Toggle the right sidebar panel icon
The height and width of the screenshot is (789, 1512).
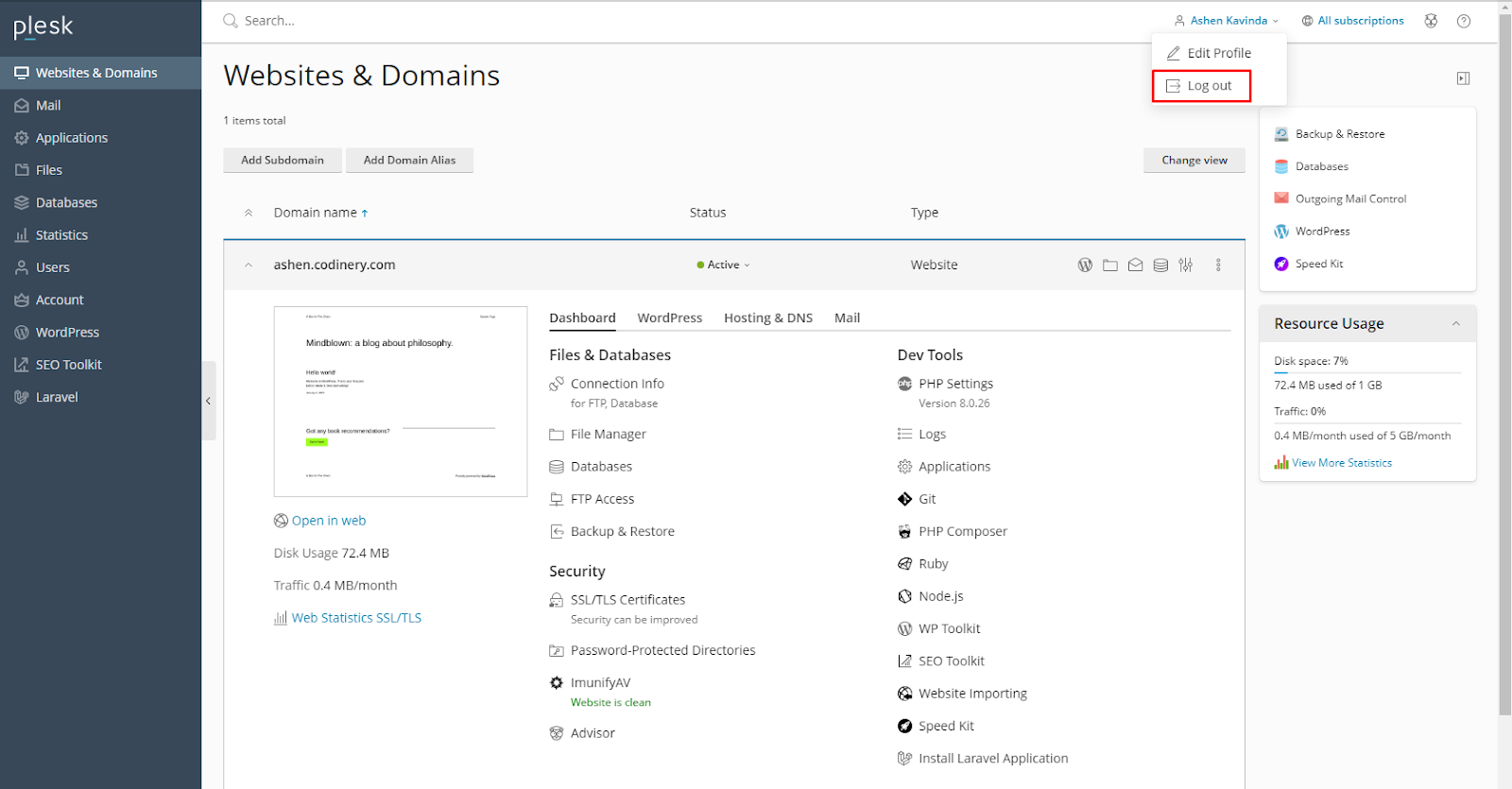pos(1463,78)
